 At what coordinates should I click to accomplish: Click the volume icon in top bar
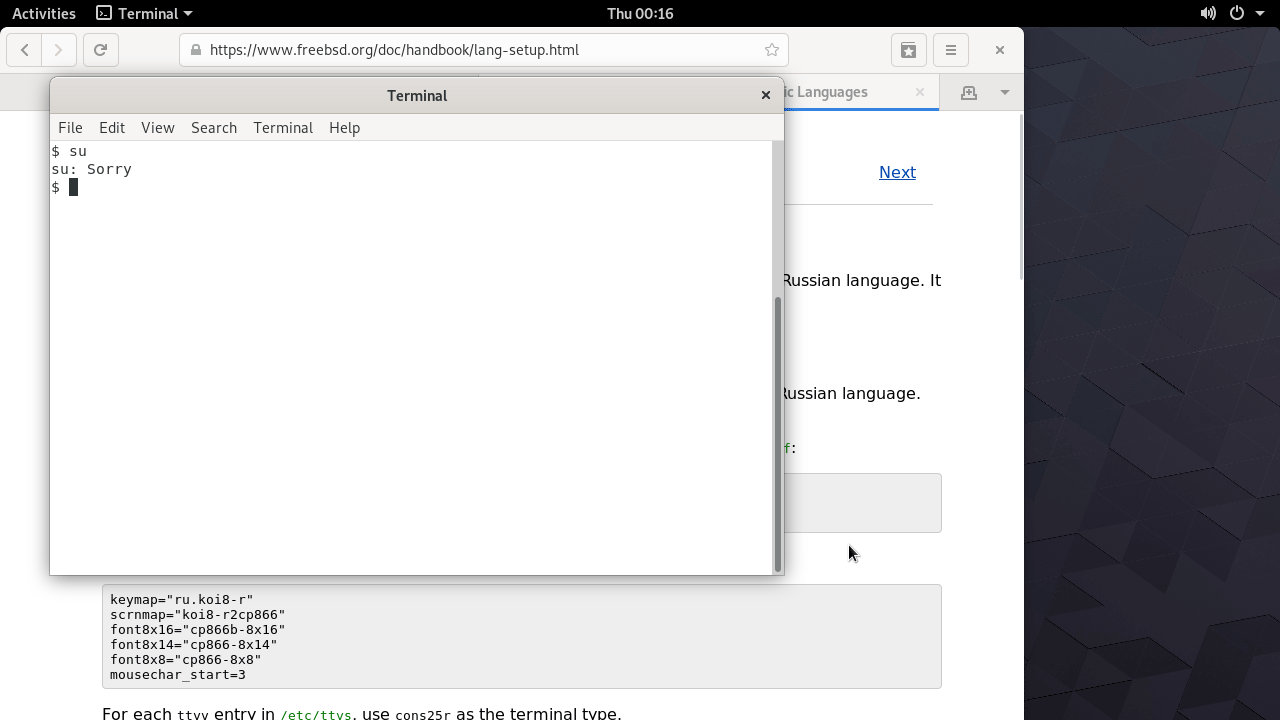point(1208,13)
